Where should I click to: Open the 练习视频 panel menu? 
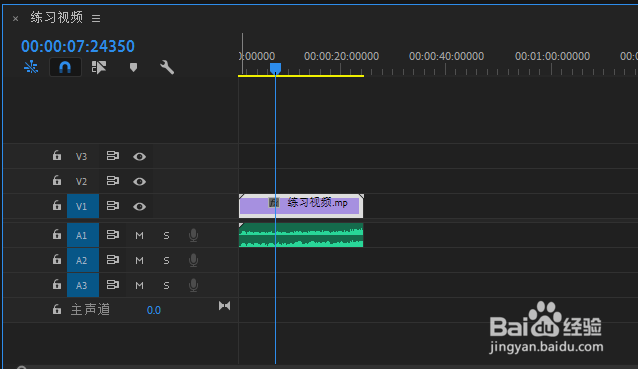(x=96, y=18)
